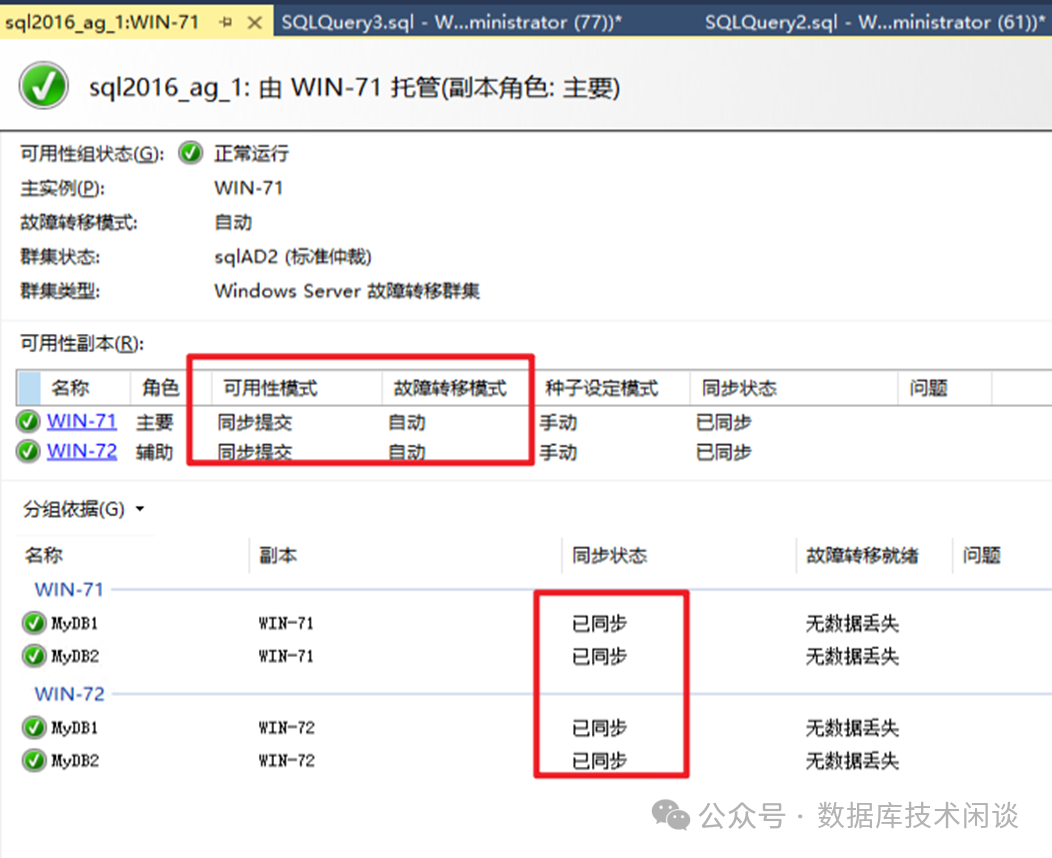Open the WIN-72 replica link
Image resolution: width=1052 pixels, height=858 pixels.
82,451
